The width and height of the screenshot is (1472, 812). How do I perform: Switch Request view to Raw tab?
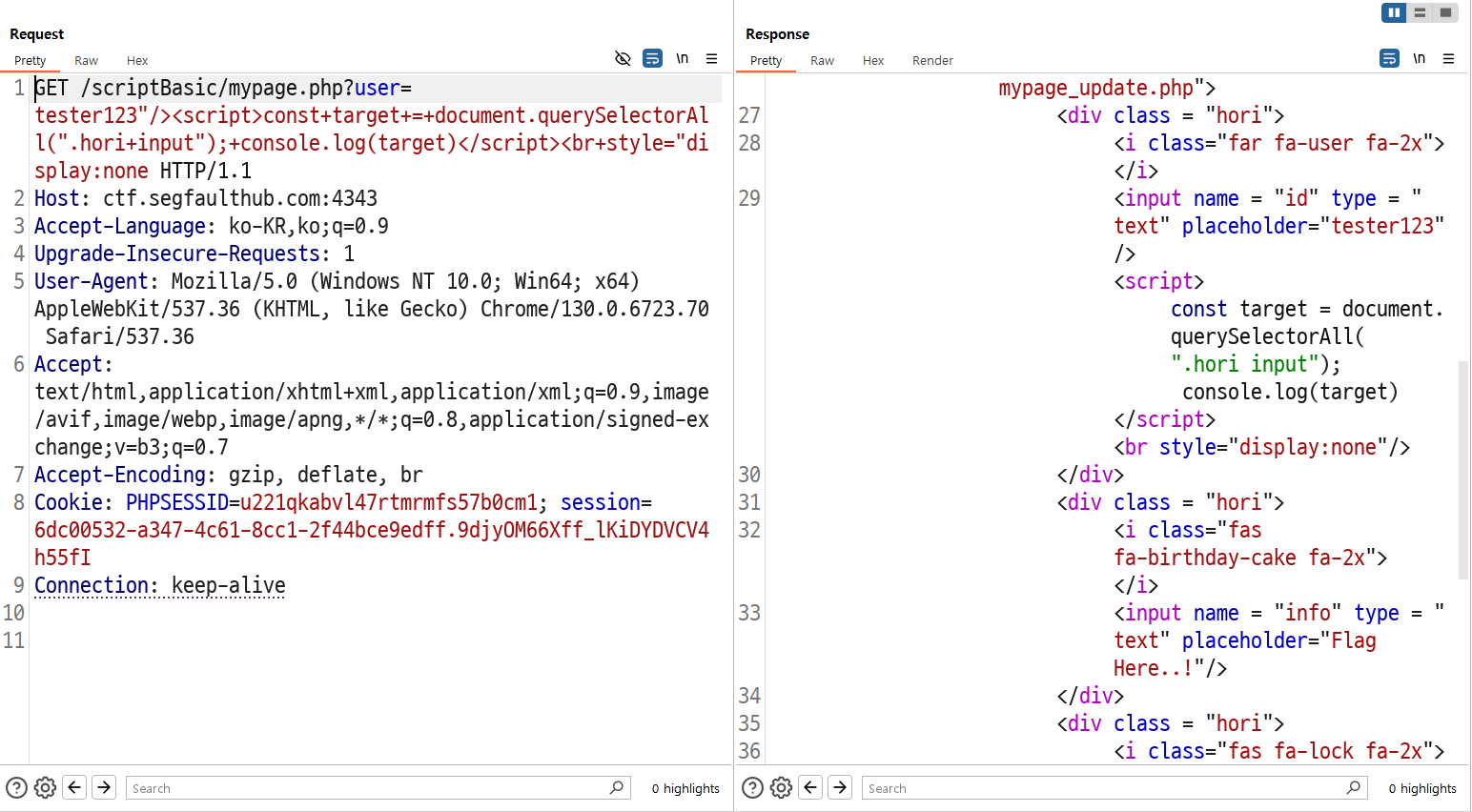pyautogui.click(x=86, y=60)
